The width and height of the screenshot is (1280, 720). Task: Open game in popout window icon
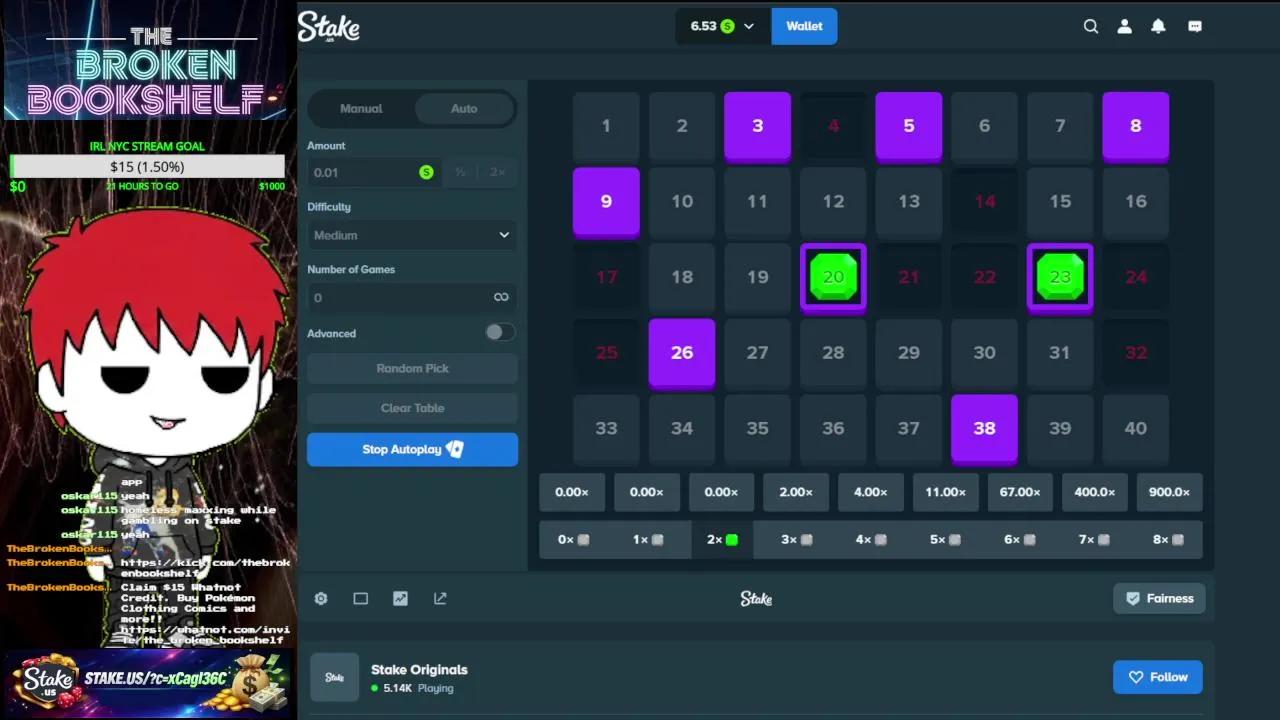(x=440, y=598)
